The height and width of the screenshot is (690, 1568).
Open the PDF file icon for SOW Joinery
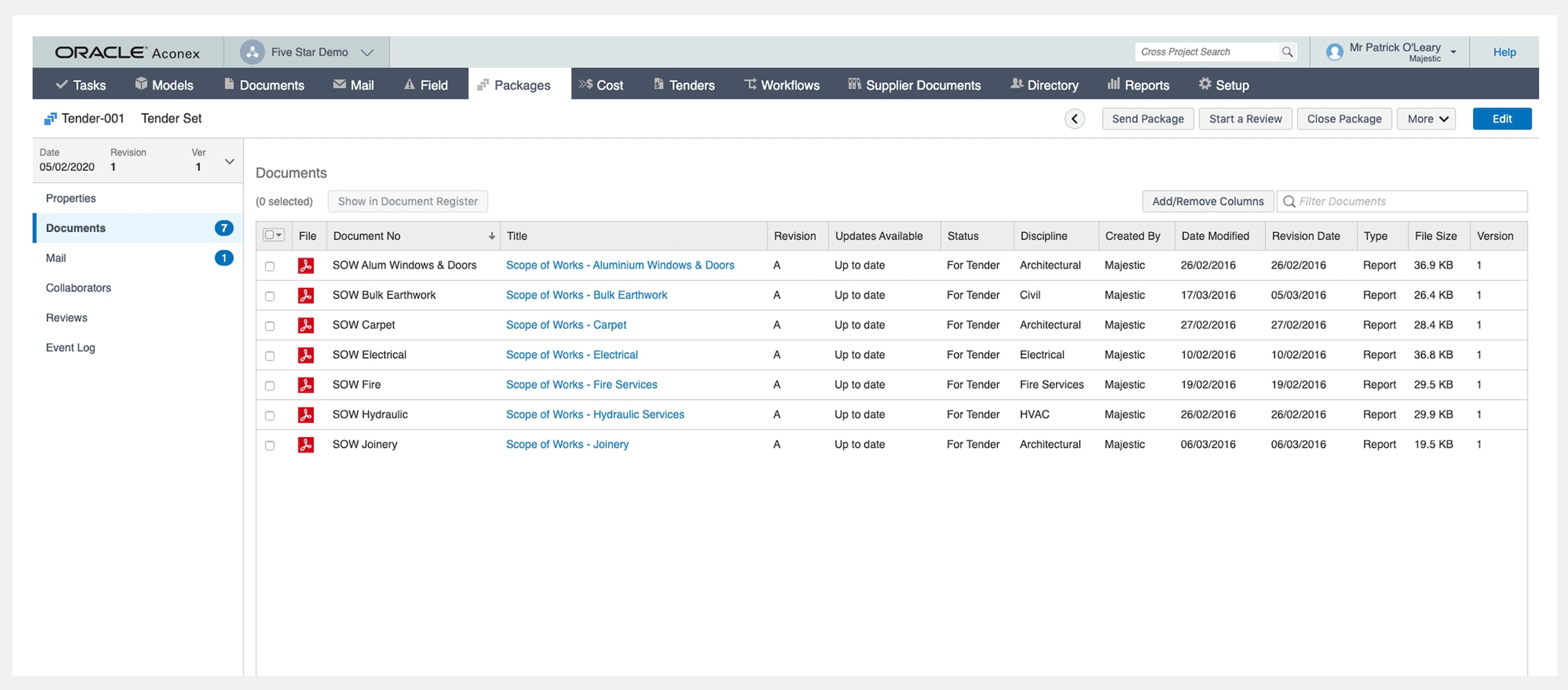point(305,445)
